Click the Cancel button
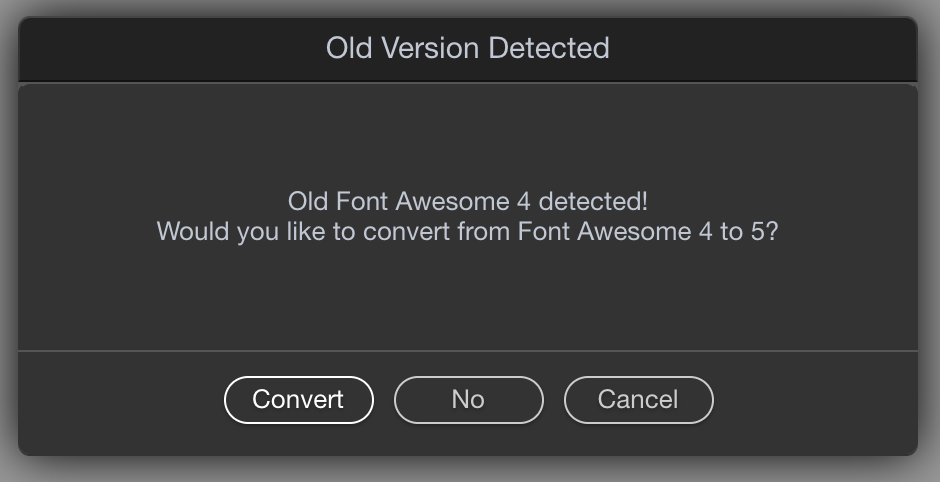The width and height of the screenshot is (940, 482). click(x=638, y=400)
